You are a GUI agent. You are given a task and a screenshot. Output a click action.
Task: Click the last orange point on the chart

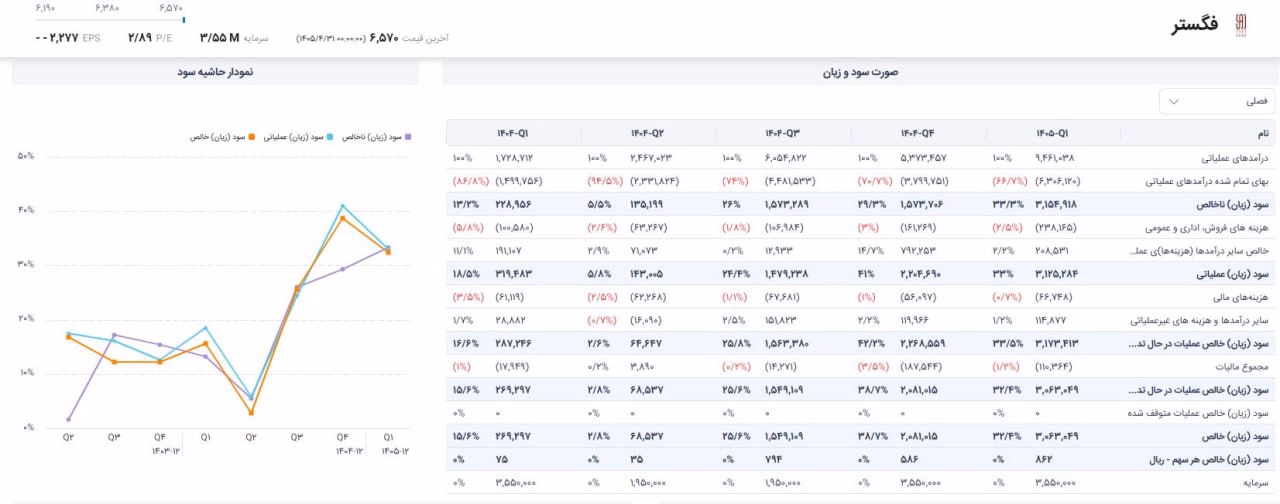388,251
